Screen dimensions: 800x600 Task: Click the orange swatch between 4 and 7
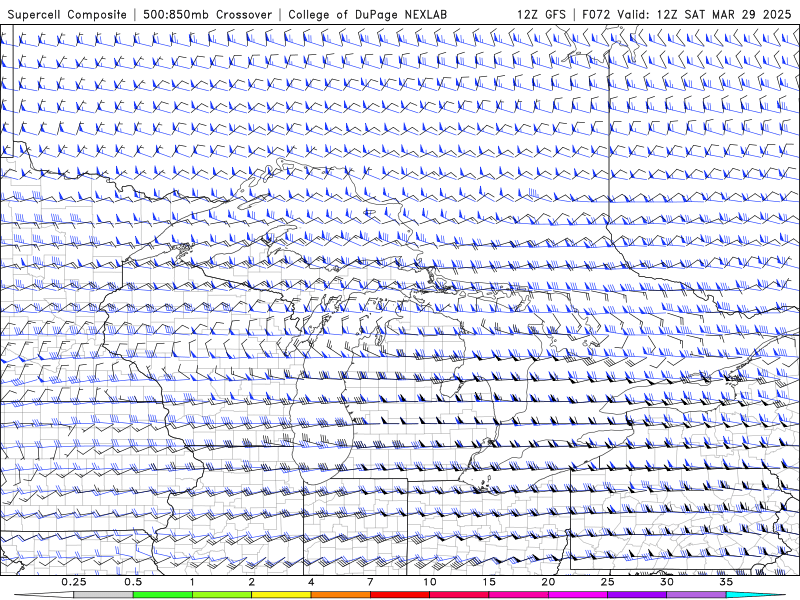[x=340, y=595]
